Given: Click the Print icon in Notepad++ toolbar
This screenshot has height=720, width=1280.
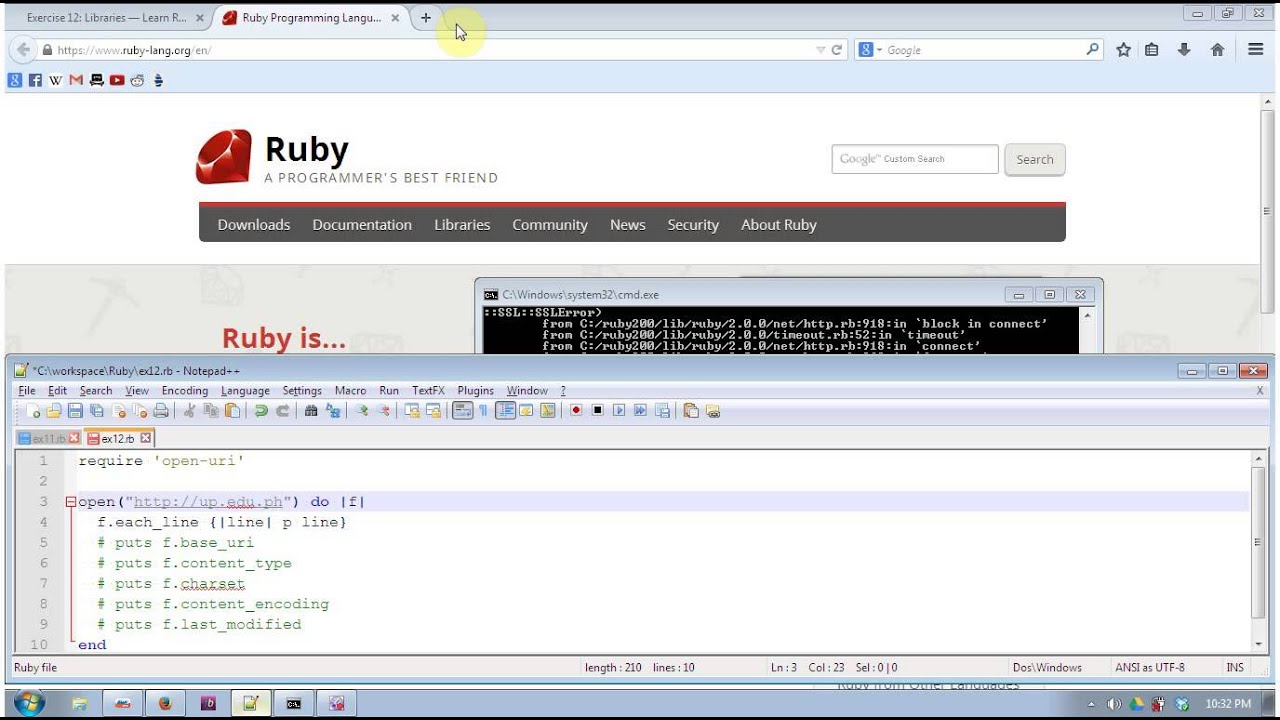Looking at the screenshot, I should pyautogui.click(x=161, y=410).
